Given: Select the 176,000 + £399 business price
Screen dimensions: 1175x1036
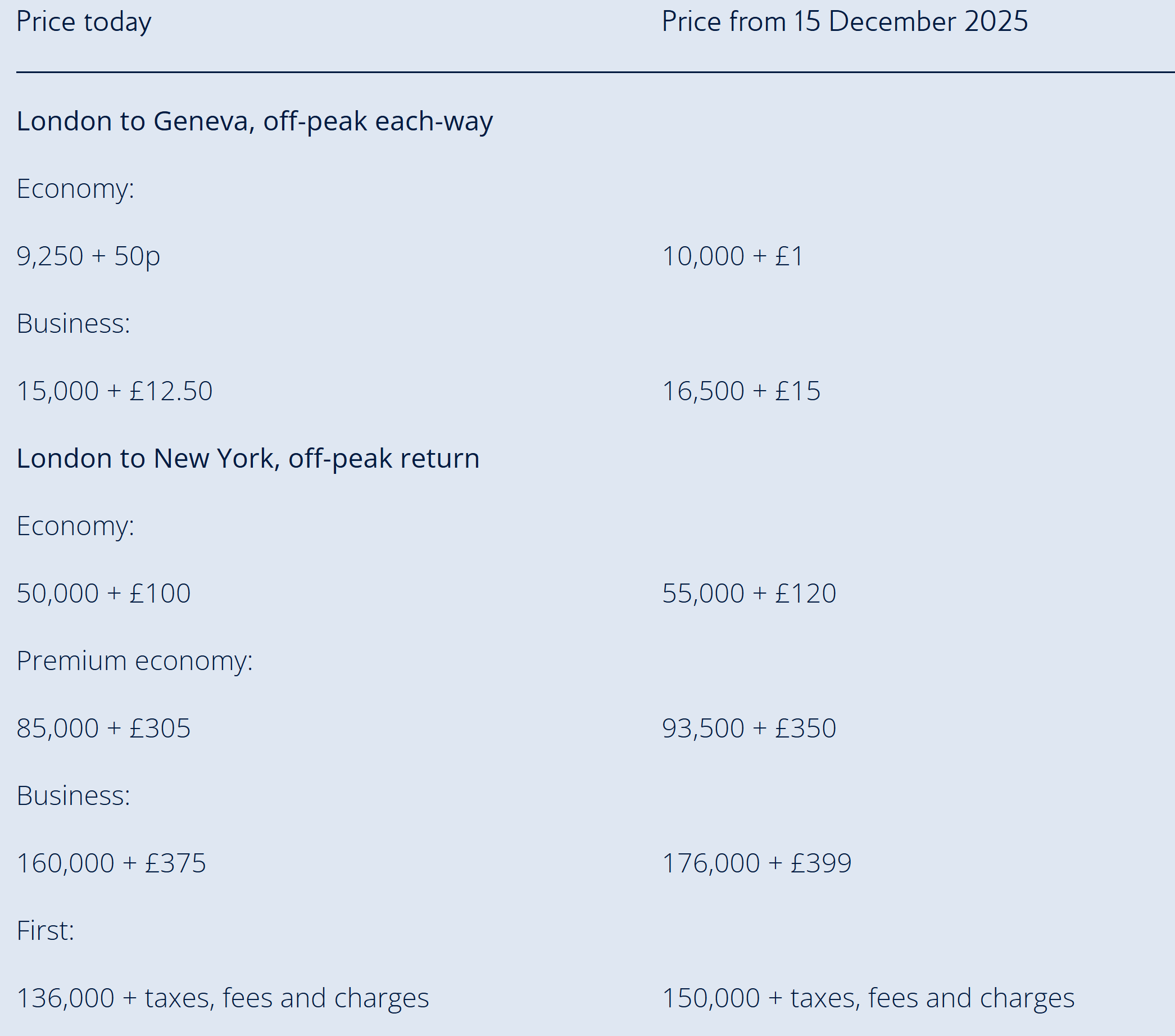Looking at the screenshot, I should [756, 863].
